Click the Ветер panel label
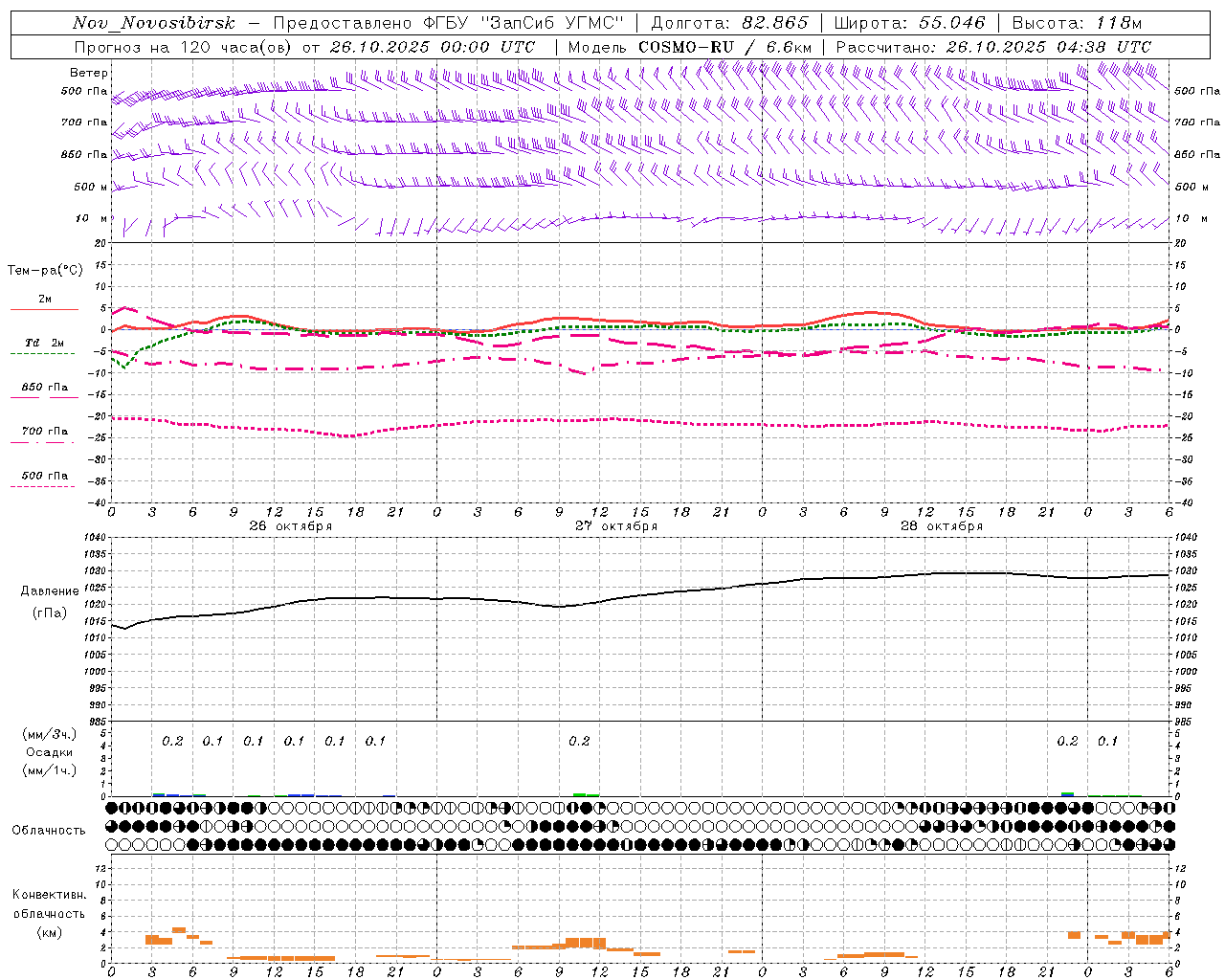Viewport: 1225px width, 980px height. (89, 73)
